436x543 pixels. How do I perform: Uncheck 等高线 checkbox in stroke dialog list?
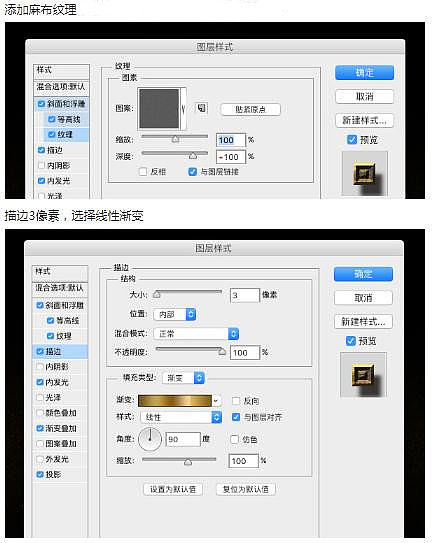coord(50,320)
